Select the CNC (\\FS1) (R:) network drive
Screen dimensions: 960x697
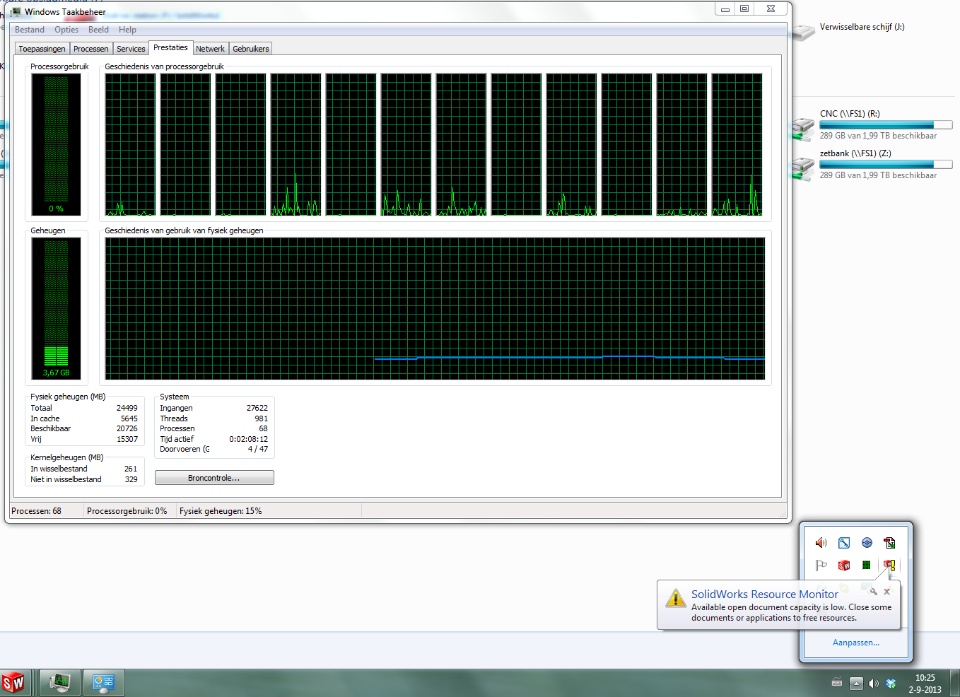click(x=872, y=124)
